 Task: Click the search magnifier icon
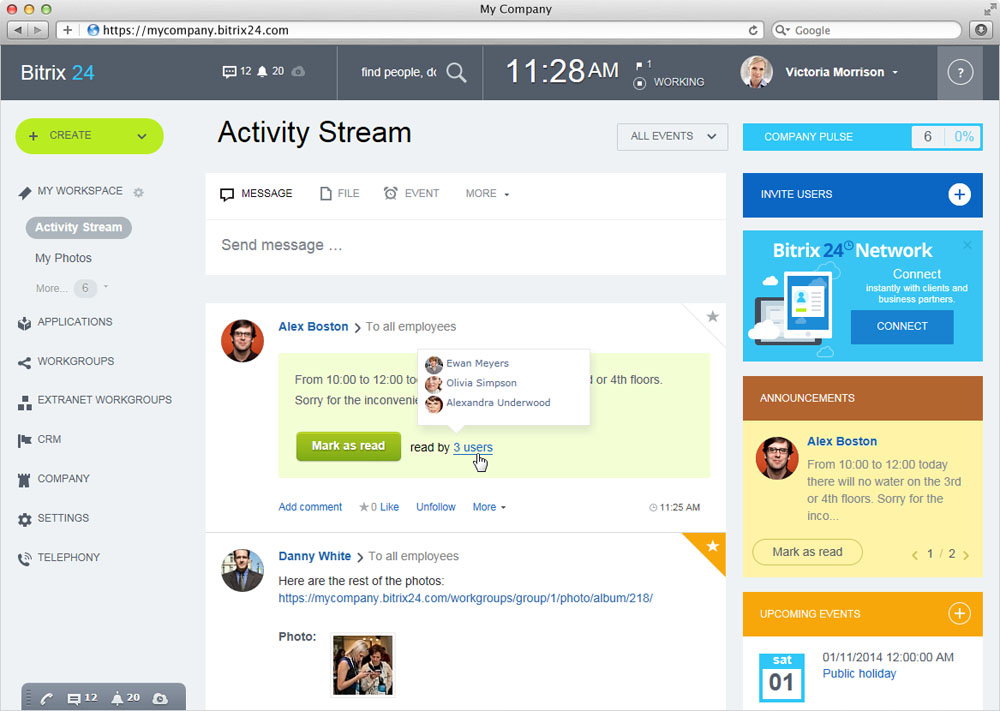click(456, 72)
